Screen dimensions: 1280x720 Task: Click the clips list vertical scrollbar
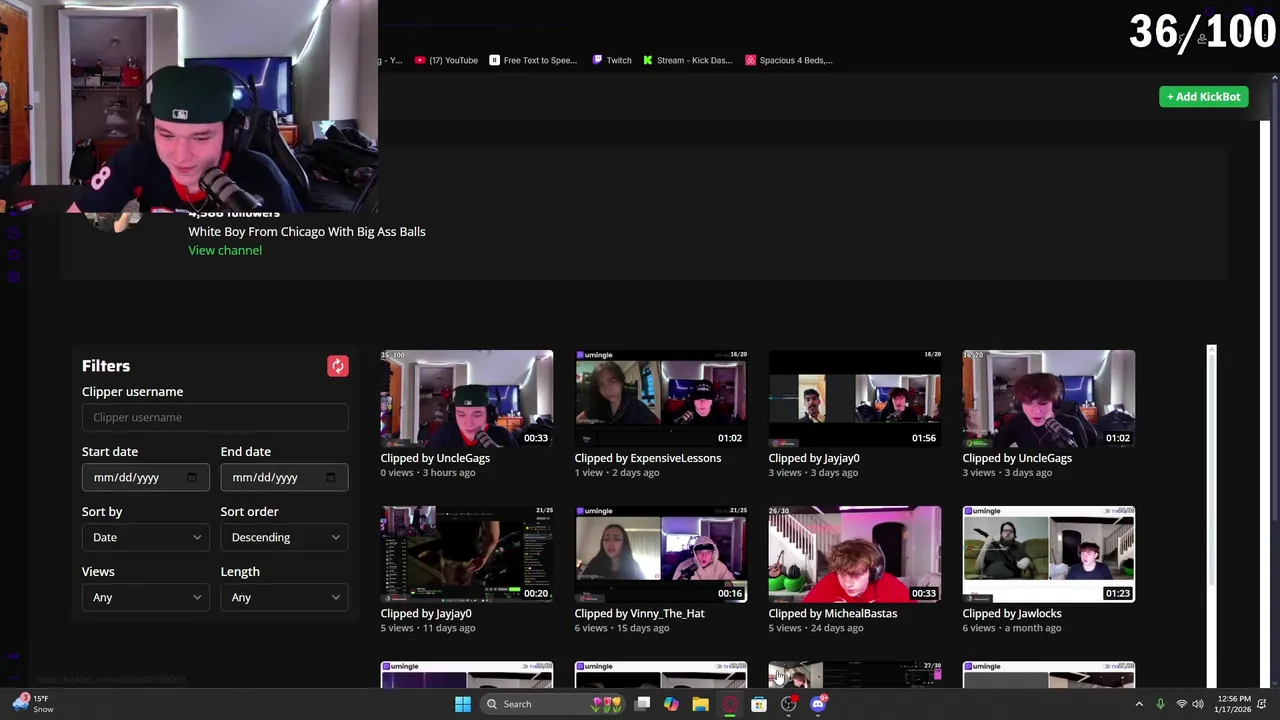(1211, 470)
